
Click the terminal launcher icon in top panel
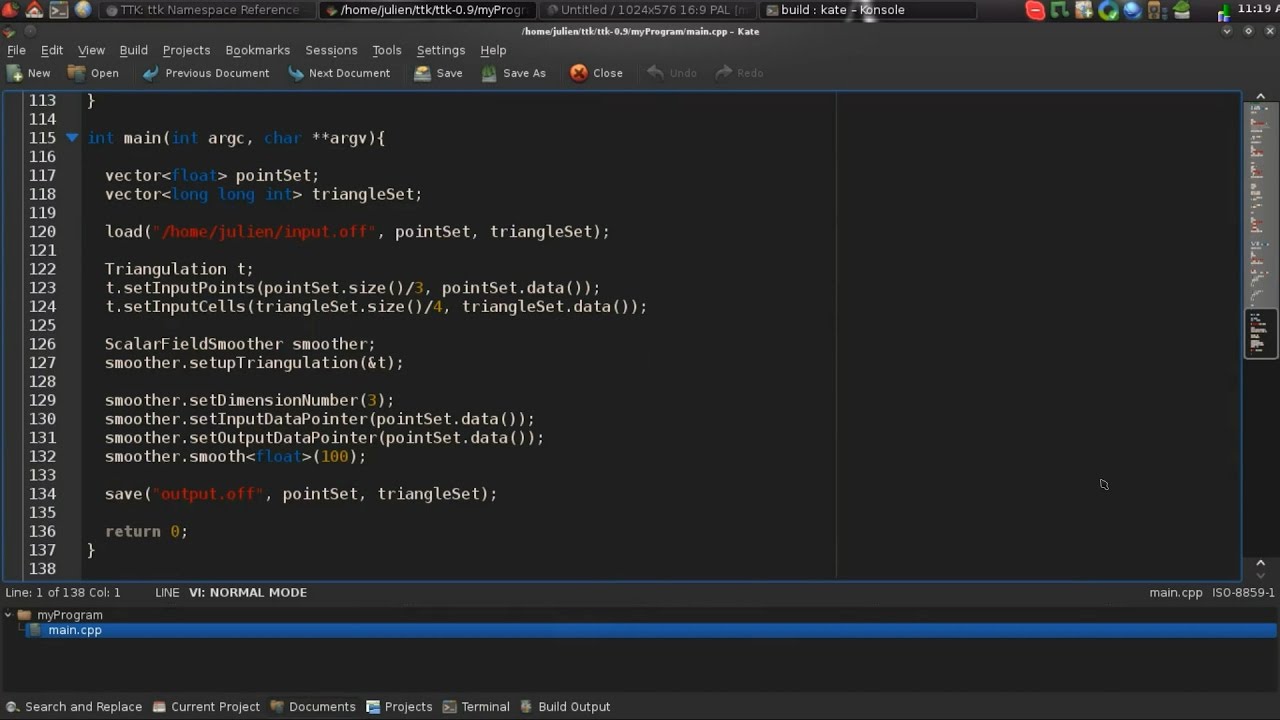tap(58, 10)
